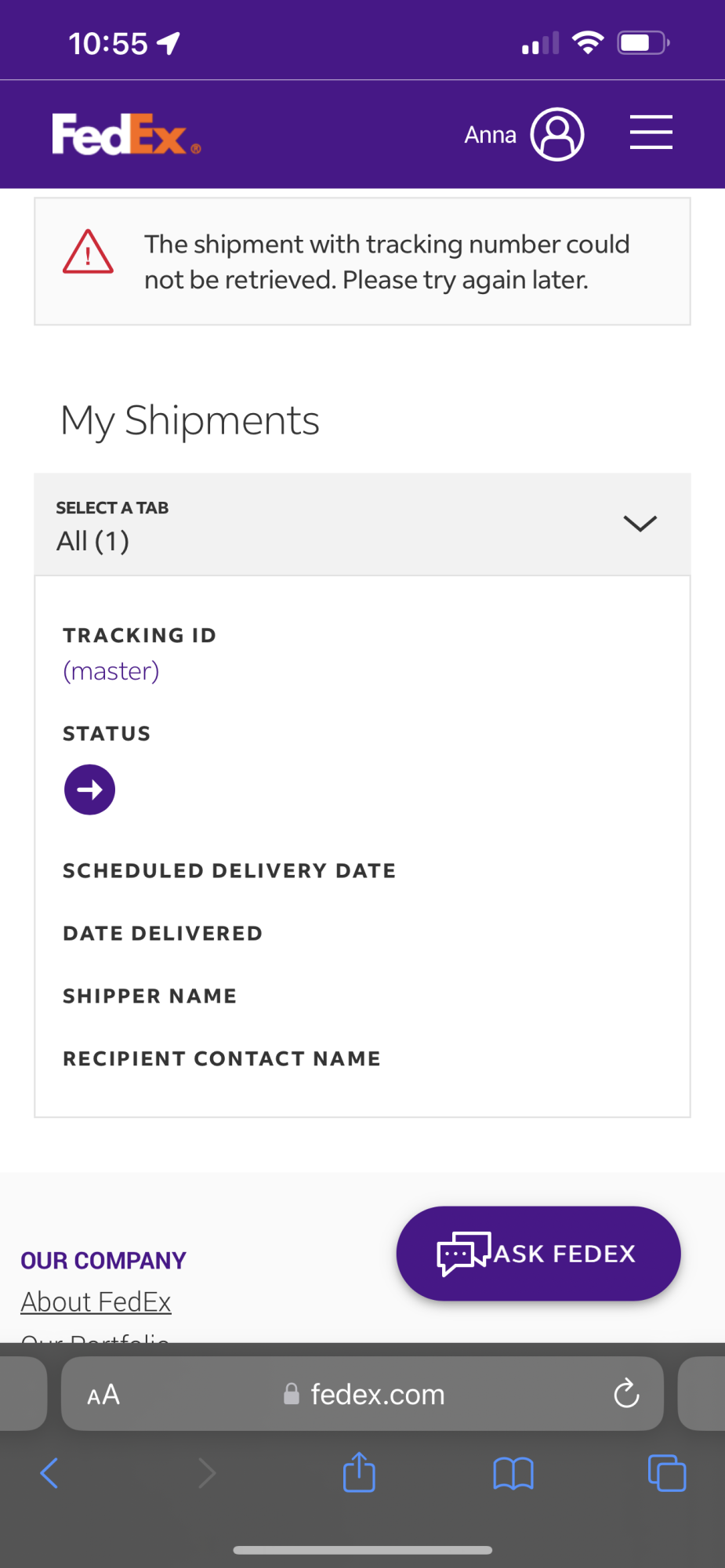Tap the lock icon beside fedex.com
This screenshot has height=1568, width=725.
click(292, 1394)
